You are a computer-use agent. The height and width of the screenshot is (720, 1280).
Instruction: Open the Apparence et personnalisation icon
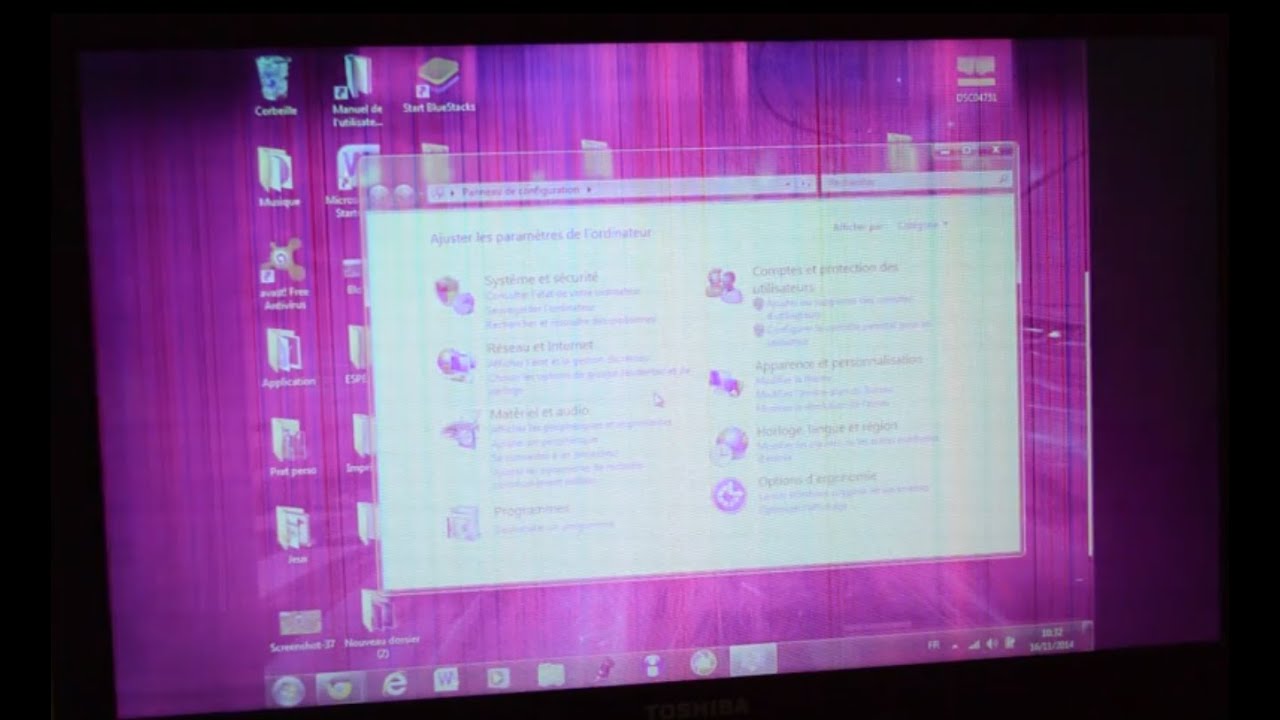click(726, 382)
